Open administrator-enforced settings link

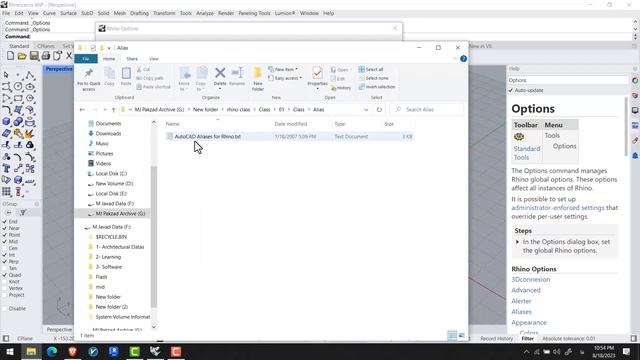558,208
